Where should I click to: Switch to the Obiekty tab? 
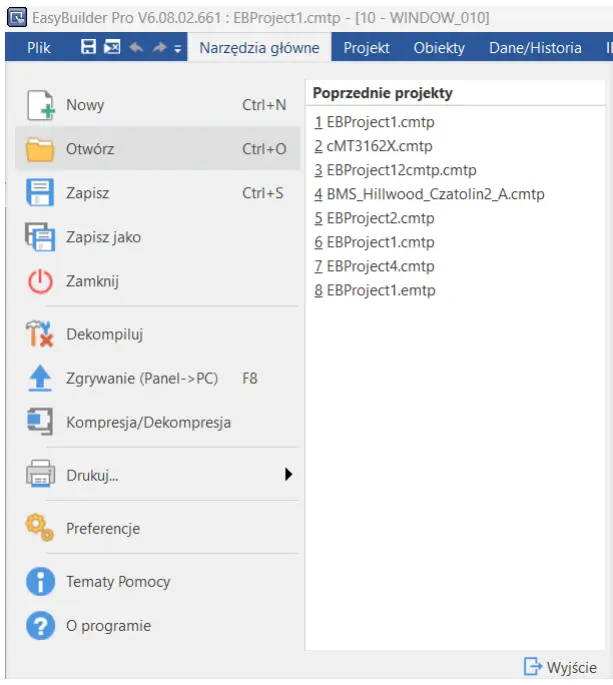[x=439, y=48]
